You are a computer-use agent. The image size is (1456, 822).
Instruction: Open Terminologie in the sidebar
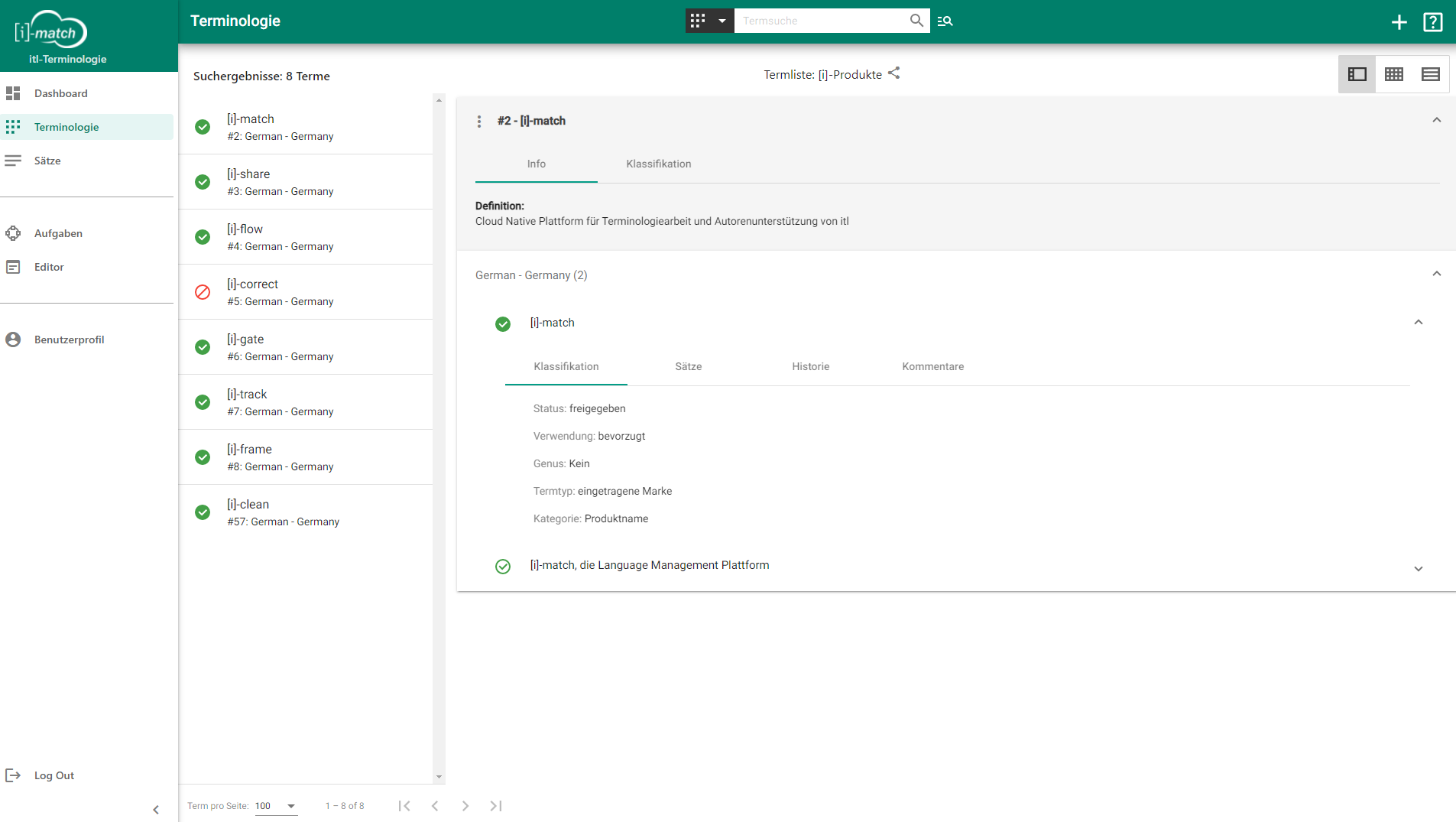tap(86, 127)
